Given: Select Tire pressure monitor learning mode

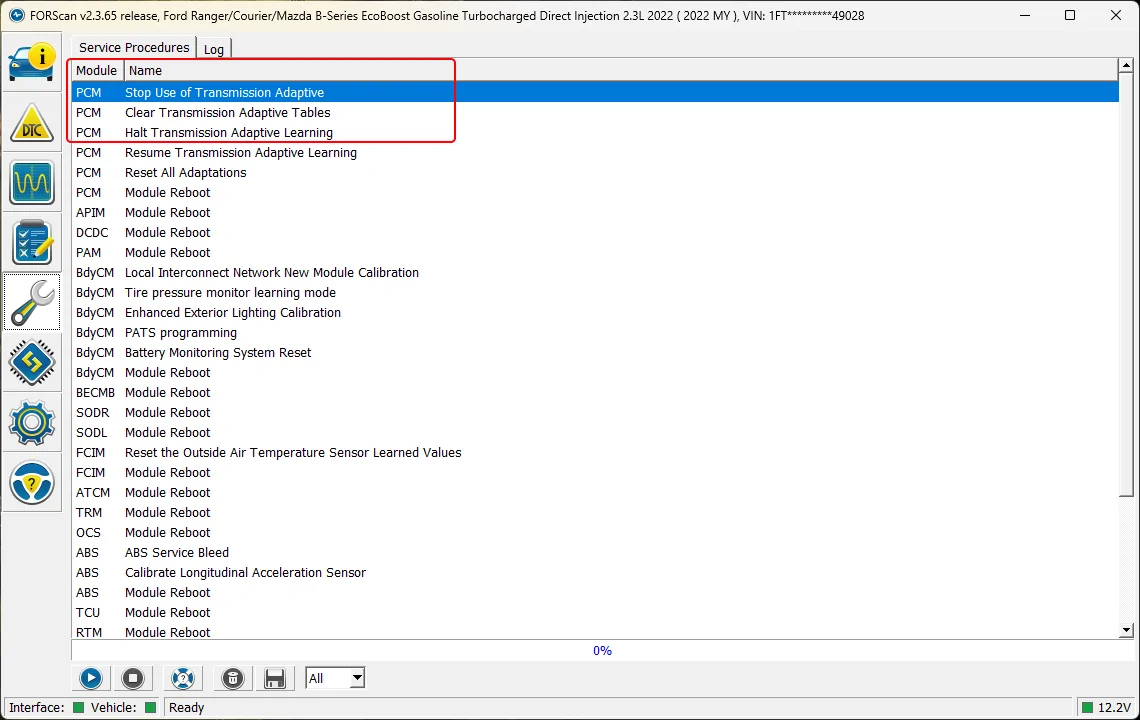Looking at the screenshot, I should click(595, 292).
